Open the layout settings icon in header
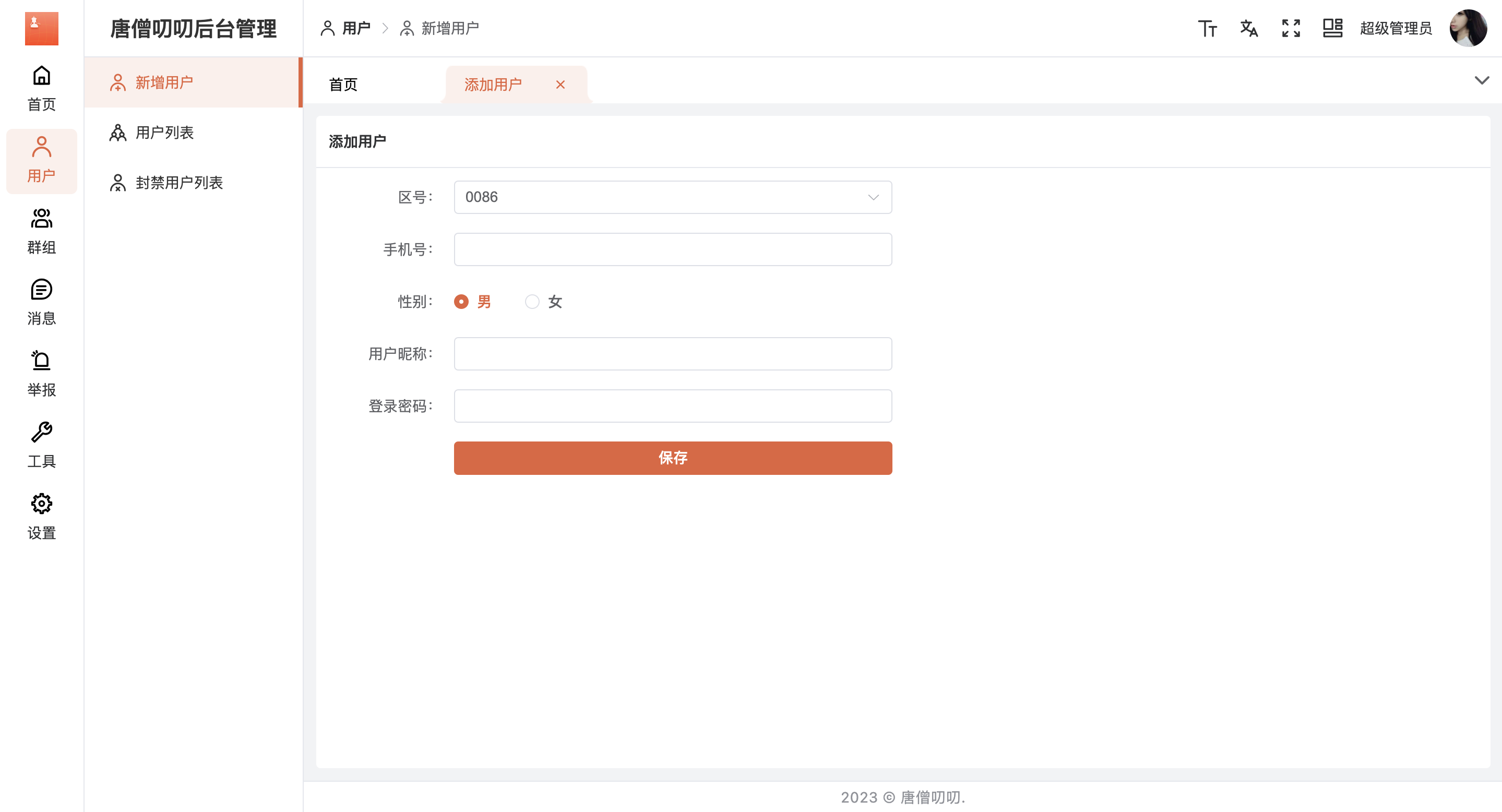This screenshot has height=812, width=1502. click(1332, 28)
